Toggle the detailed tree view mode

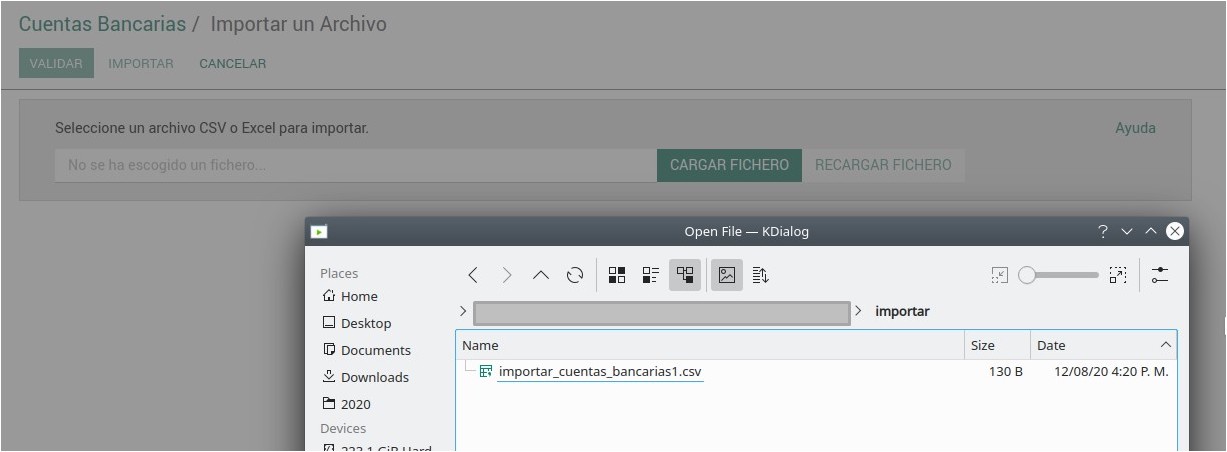click(x=685, y=275)
